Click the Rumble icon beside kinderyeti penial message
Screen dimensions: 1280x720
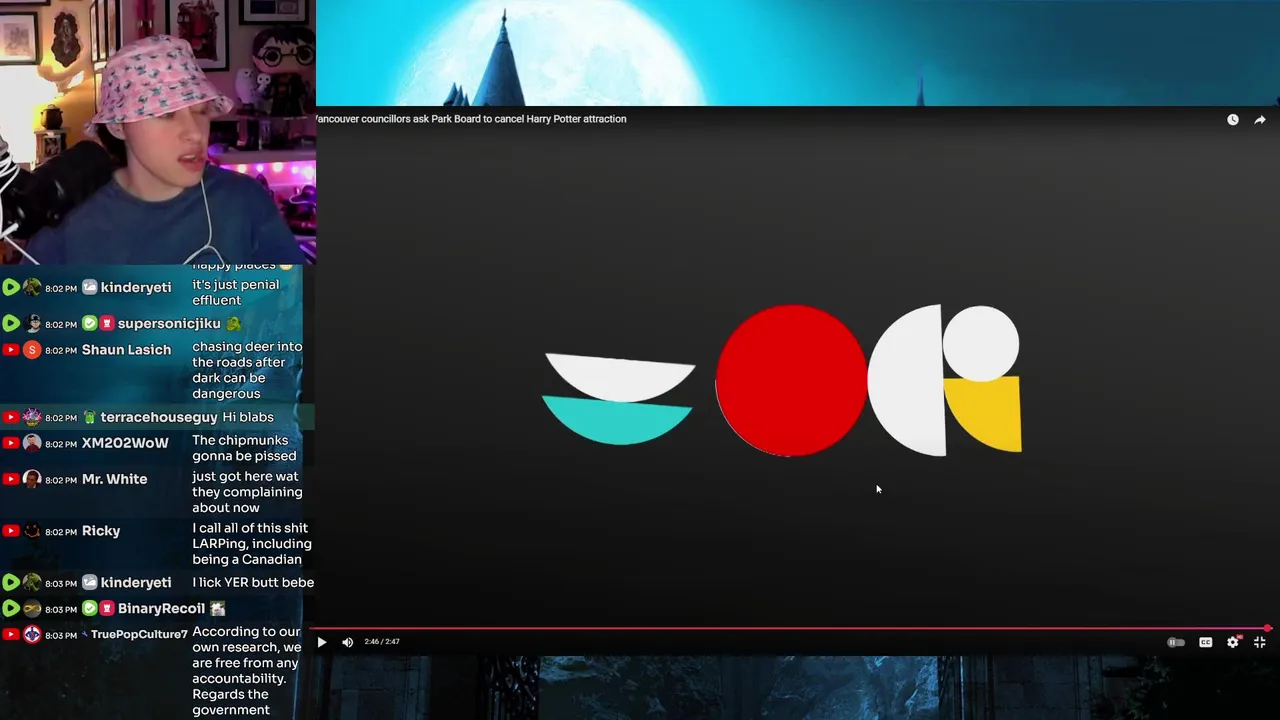11,288
